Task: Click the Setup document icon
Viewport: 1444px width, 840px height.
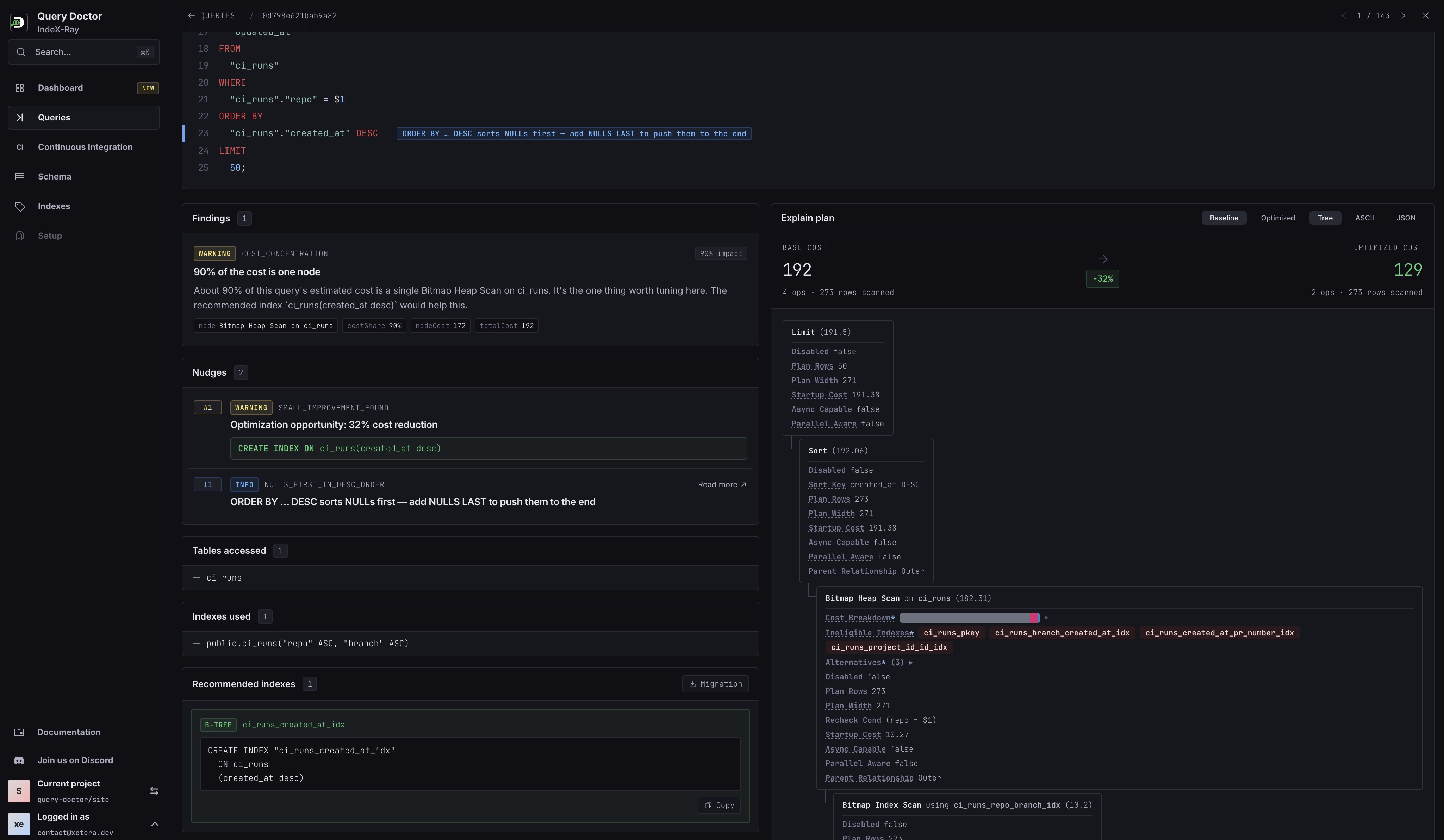Action: tap(19, 236)
